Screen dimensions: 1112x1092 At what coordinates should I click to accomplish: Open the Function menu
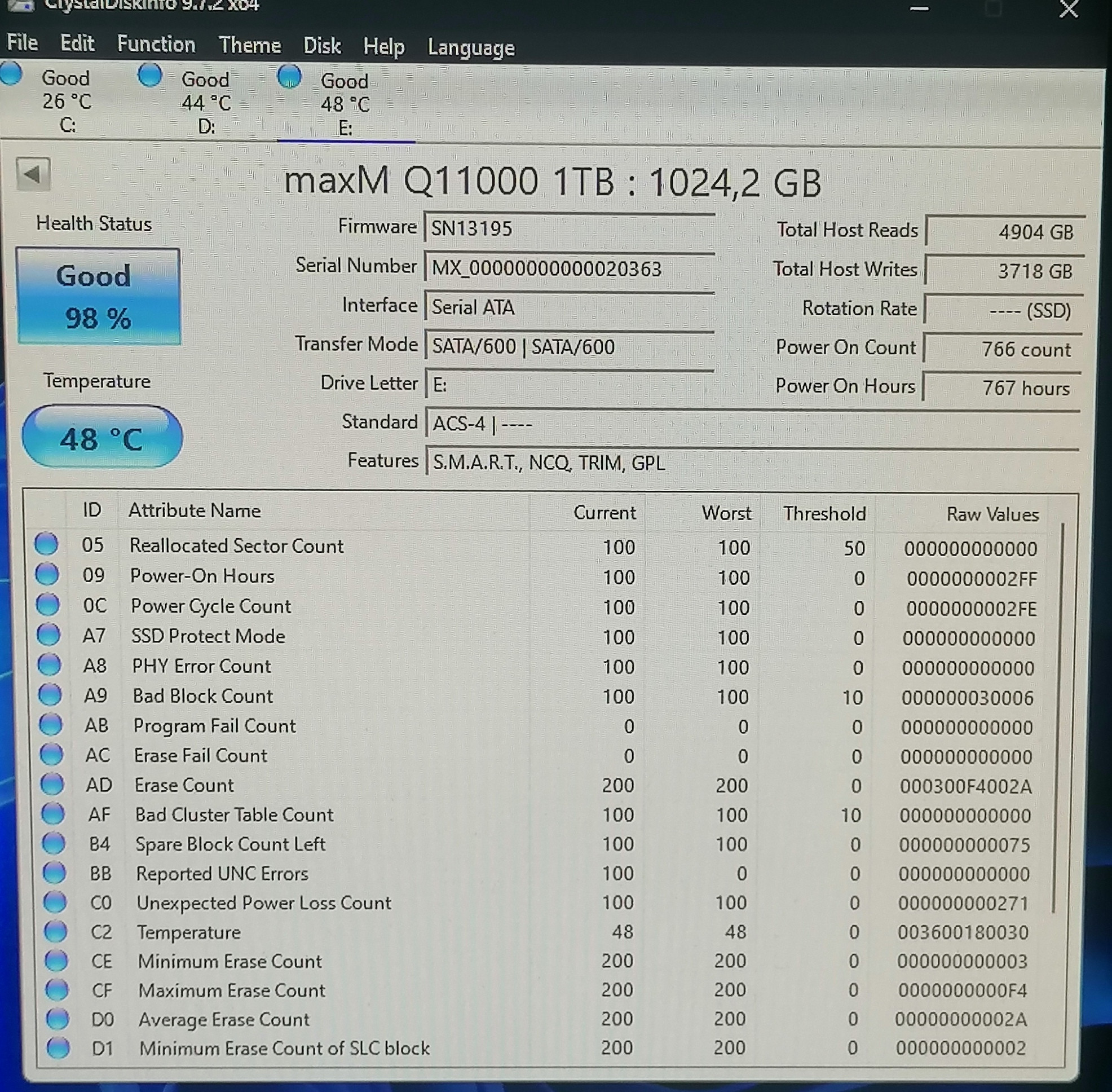click(x=156, y=44)
